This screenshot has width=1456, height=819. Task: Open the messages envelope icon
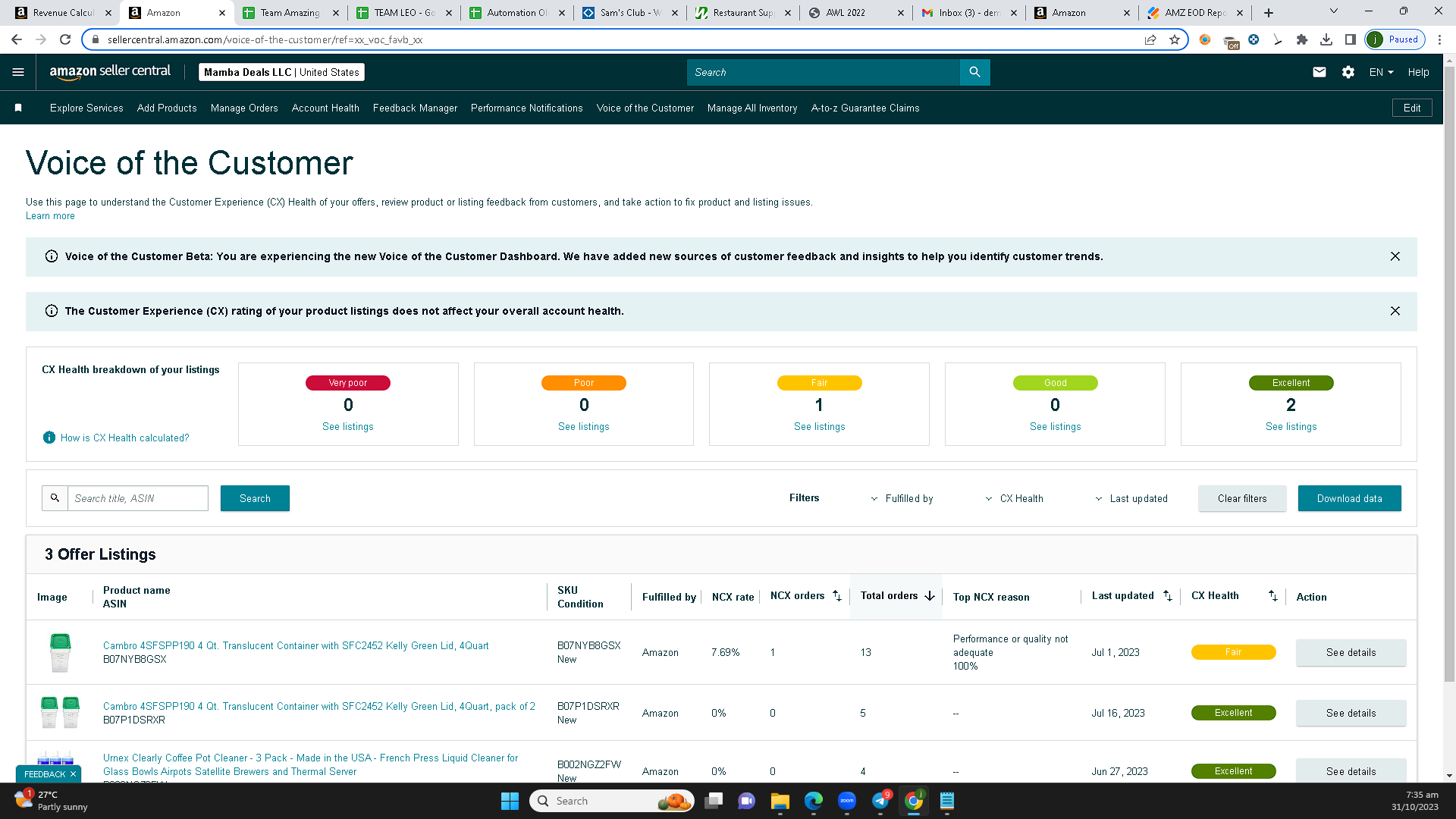(1319, 72)
